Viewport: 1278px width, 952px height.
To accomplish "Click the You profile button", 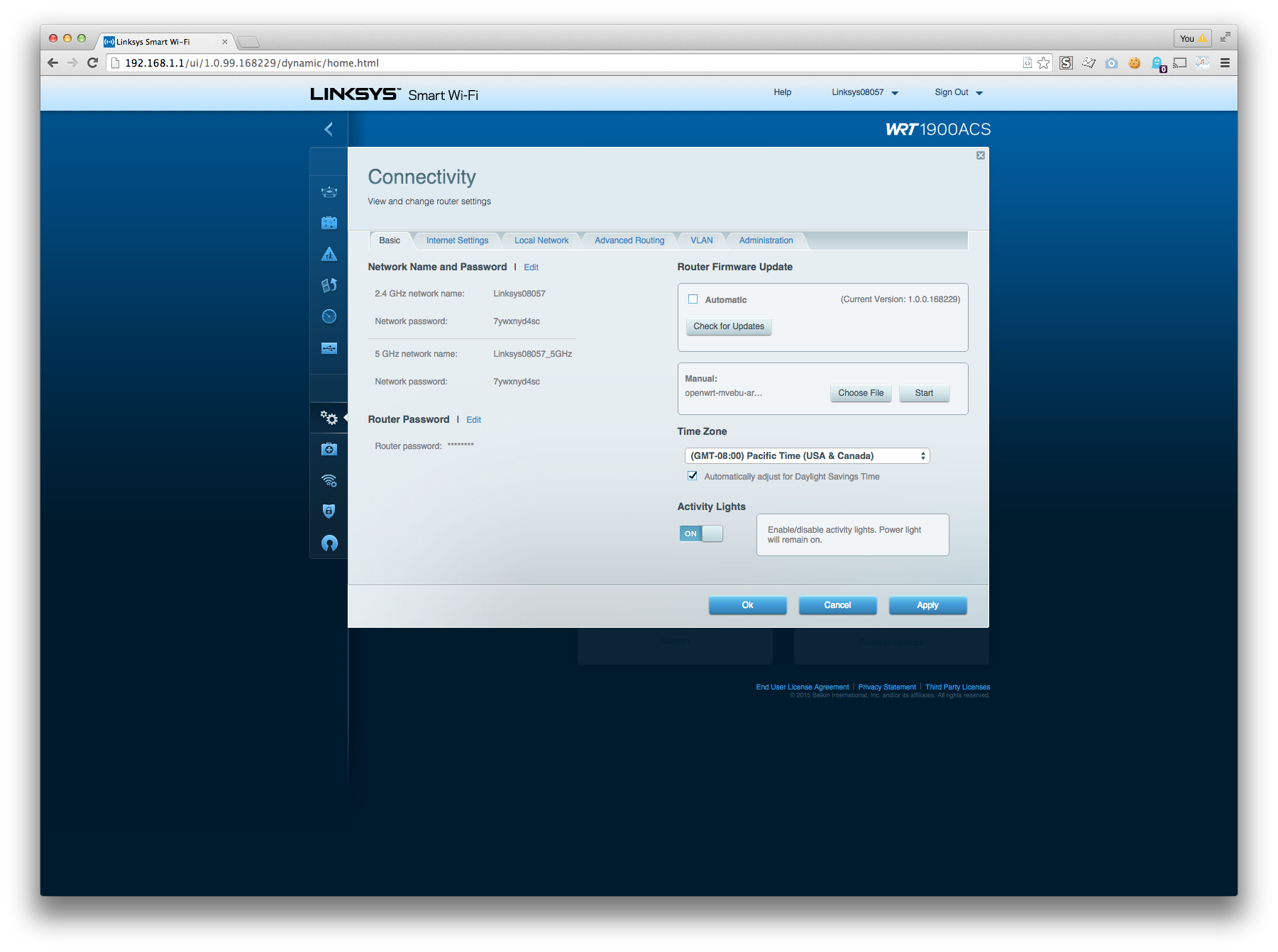I will tap(1192, 38).
